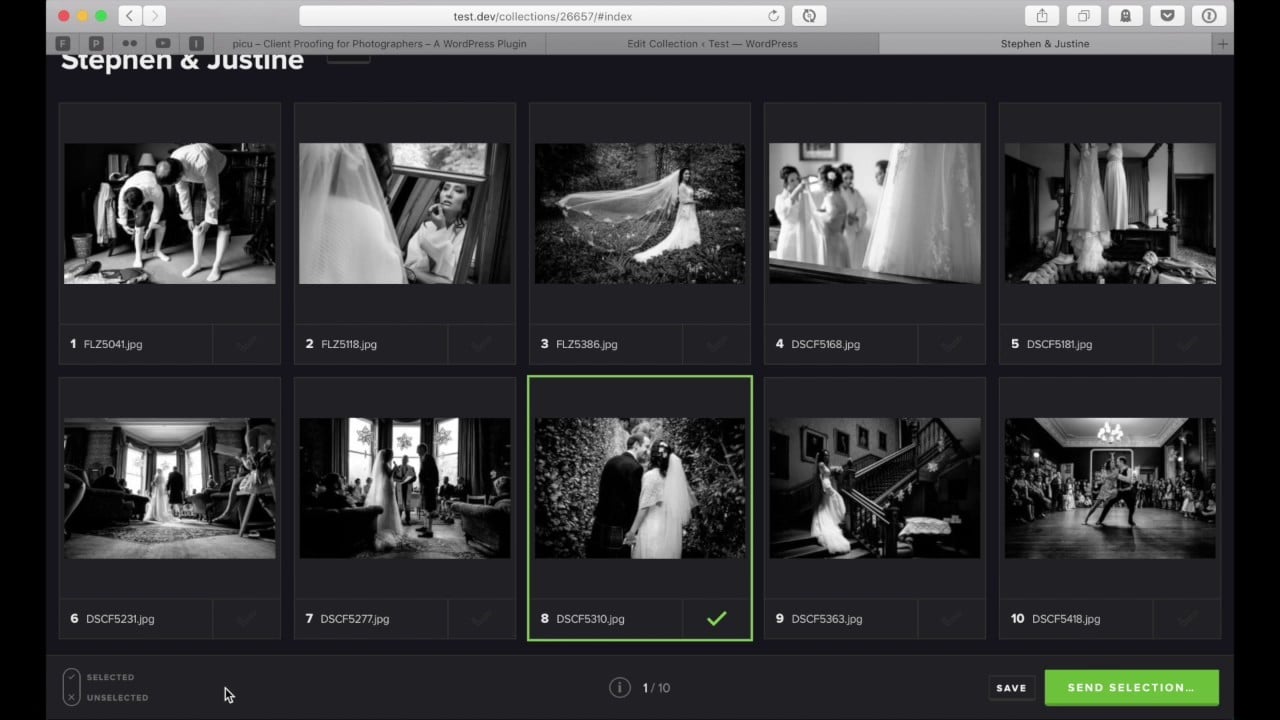Select image 1 FLZ5041.jpg with its checkmark

coord(246,344)
